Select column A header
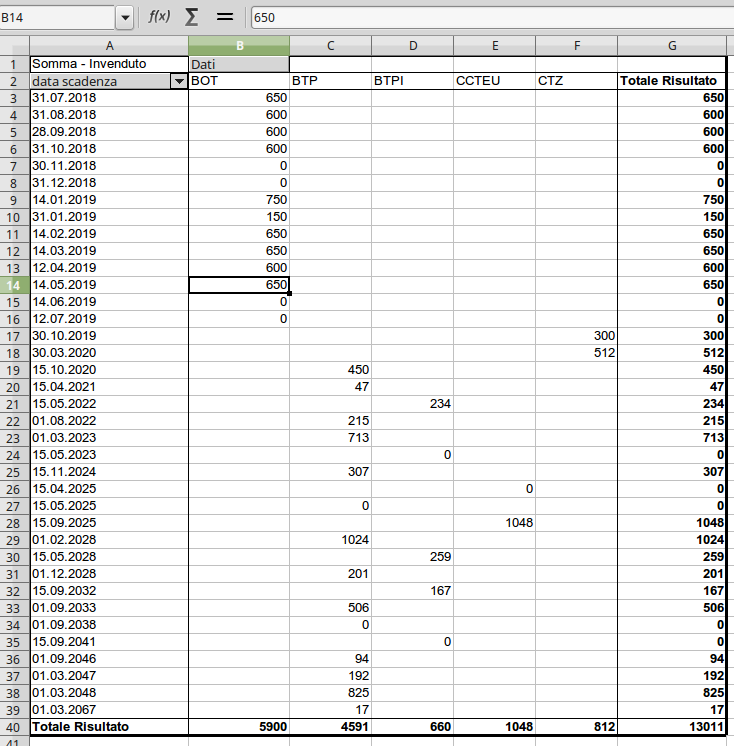The image size is (734, 746). tap(109, 46)
